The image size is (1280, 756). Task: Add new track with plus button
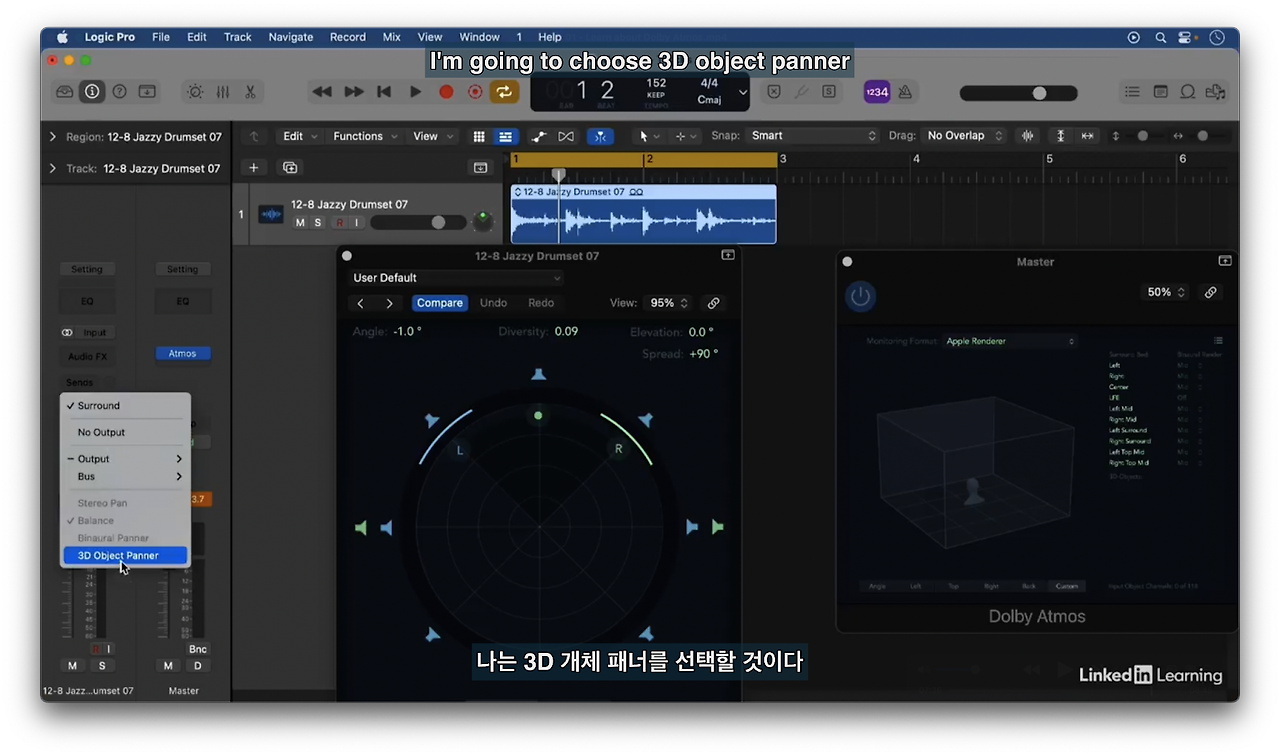254,168
